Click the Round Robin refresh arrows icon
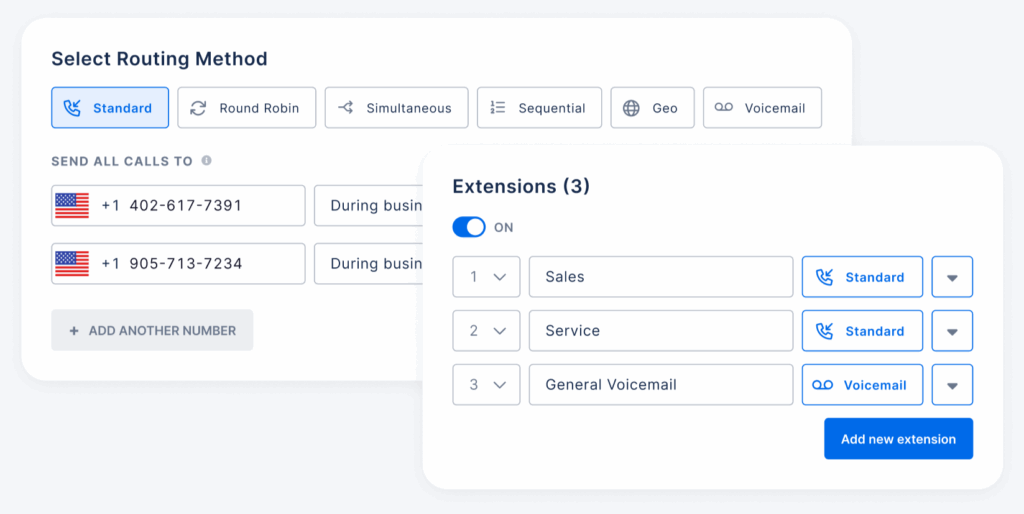Image resolution: width=1024 pixels, height=514 pixels. click(198, 108)
